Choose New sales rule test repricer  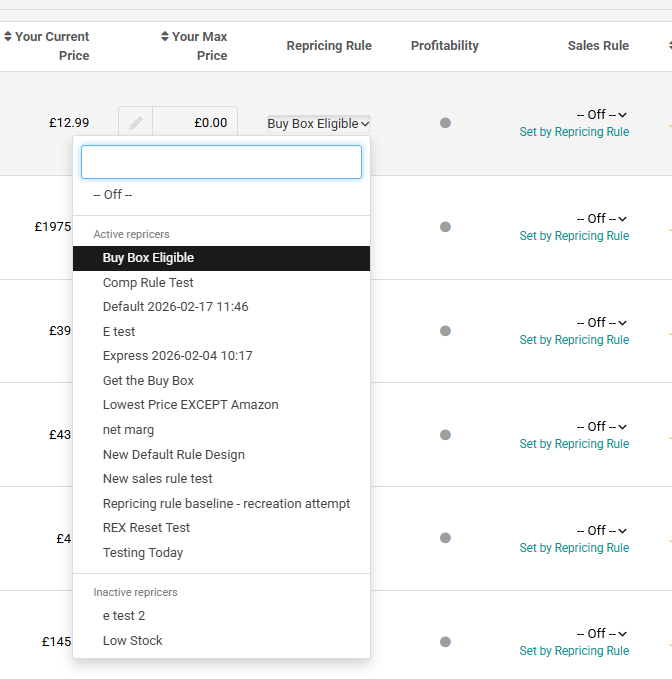(x=221, y=479)
